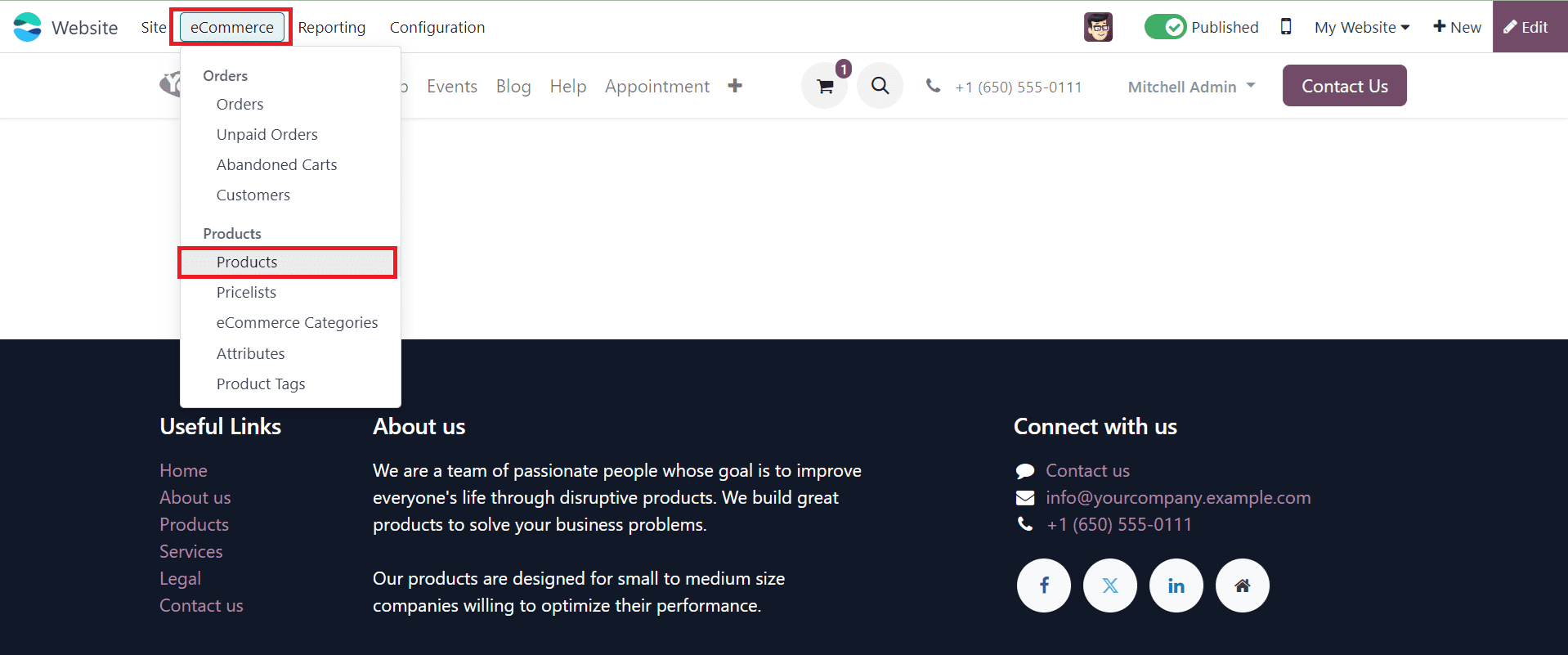Click the Website app title text

pyautogui.click(x=85, y=28)
